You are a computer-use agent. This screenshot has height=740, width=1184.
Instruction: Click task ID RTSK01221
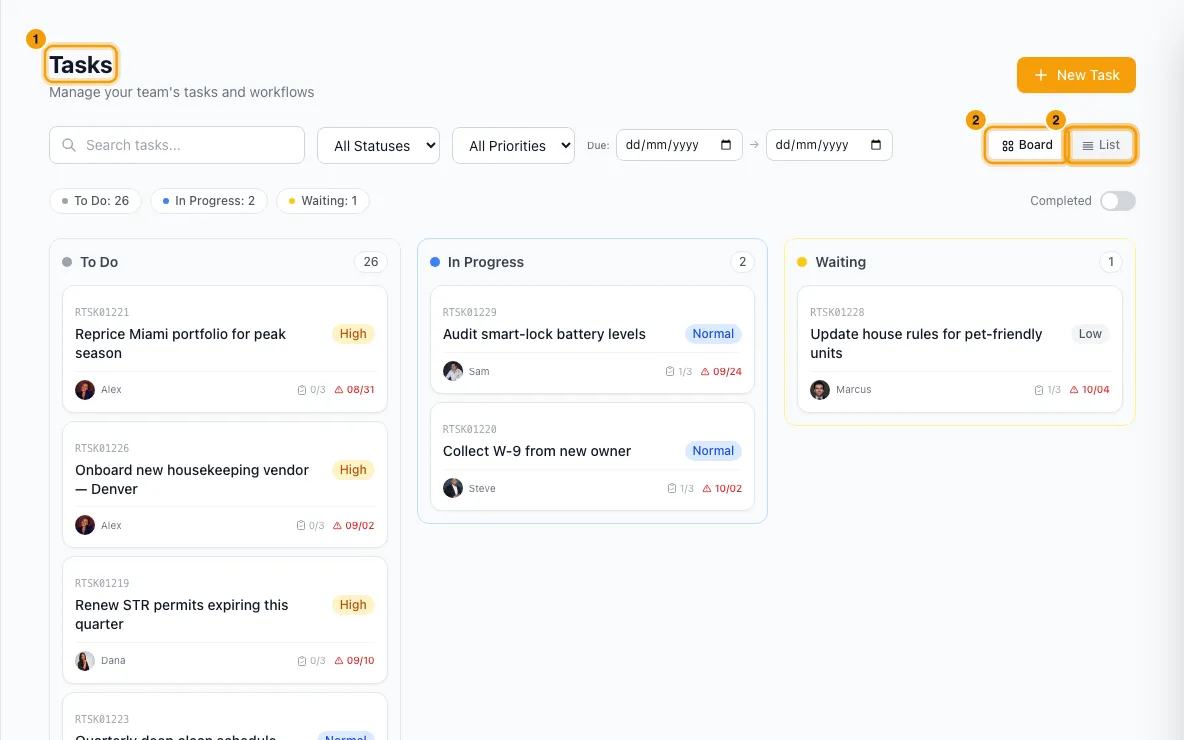click(x=102, y=312)
